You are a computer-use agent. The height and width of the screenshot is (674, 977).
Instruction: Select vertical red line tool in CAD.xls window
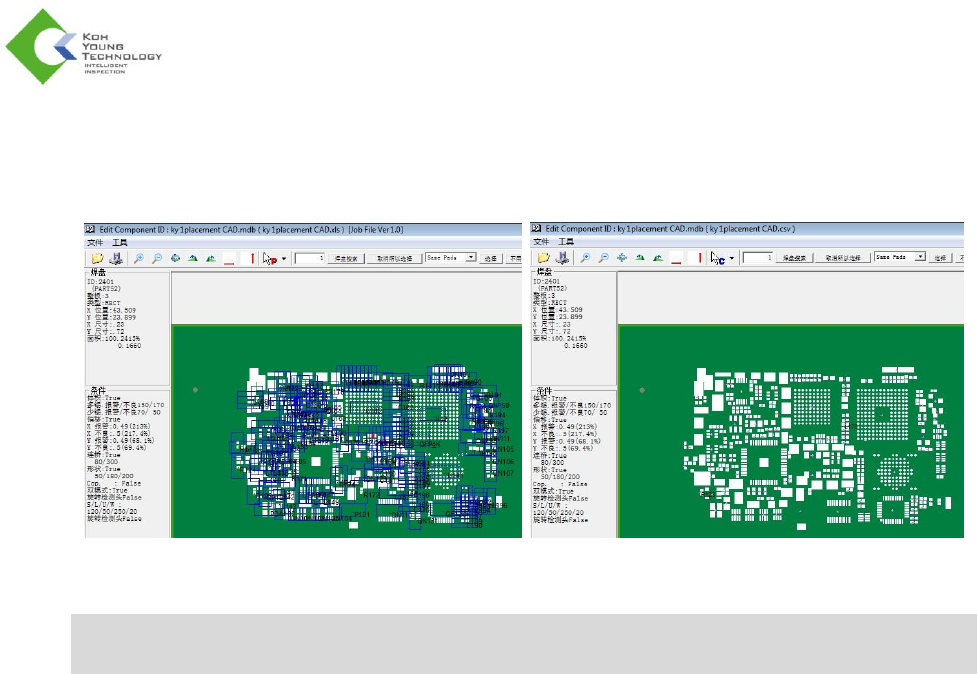tap(249, 258)
